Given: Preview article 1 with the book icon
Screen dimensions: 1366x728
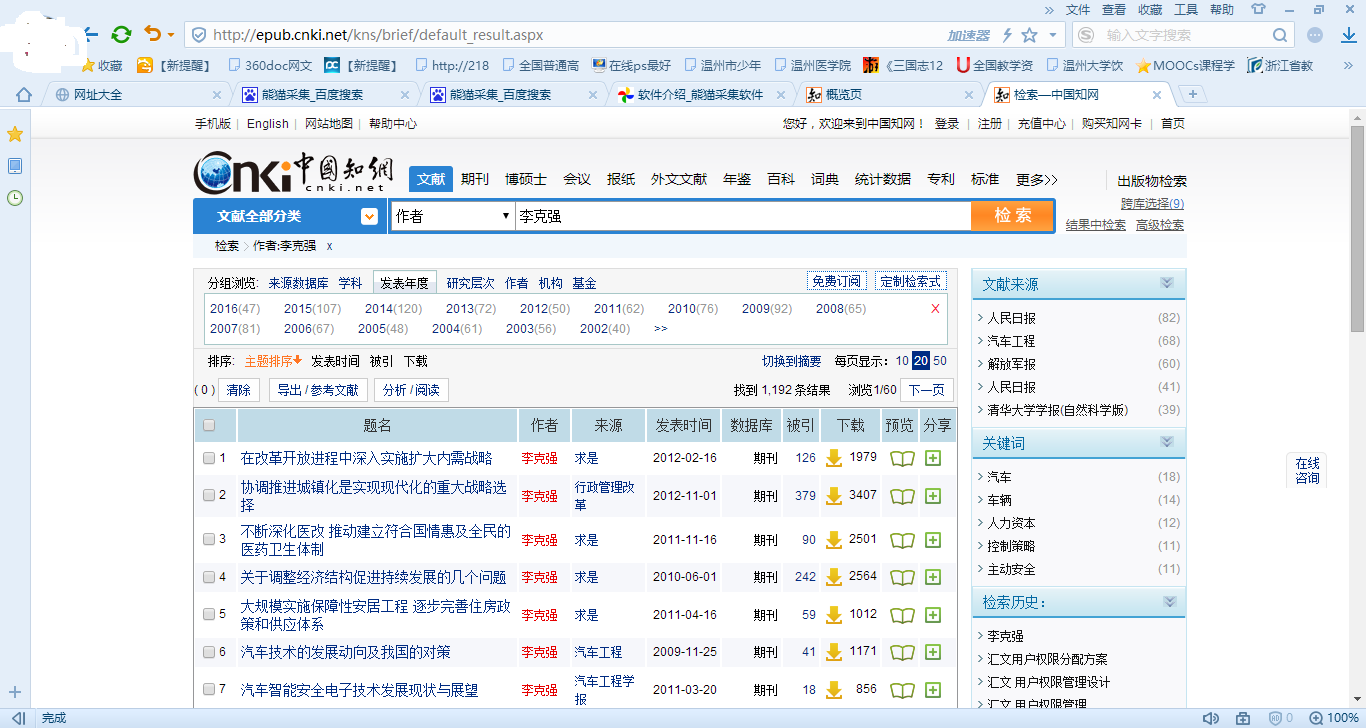Looking at the screenshot, I should click(x=902, y=459).
